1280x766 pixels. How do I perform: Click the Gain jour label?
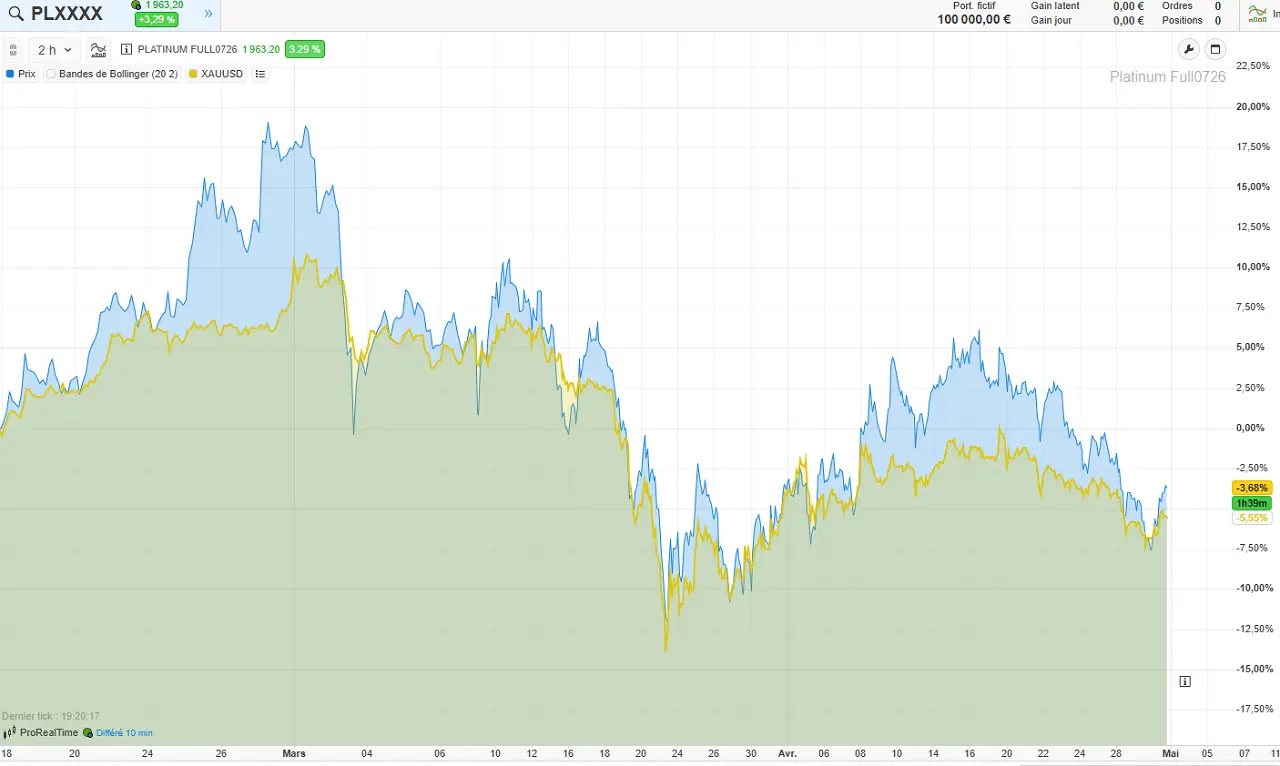[x=1051, y=20]
